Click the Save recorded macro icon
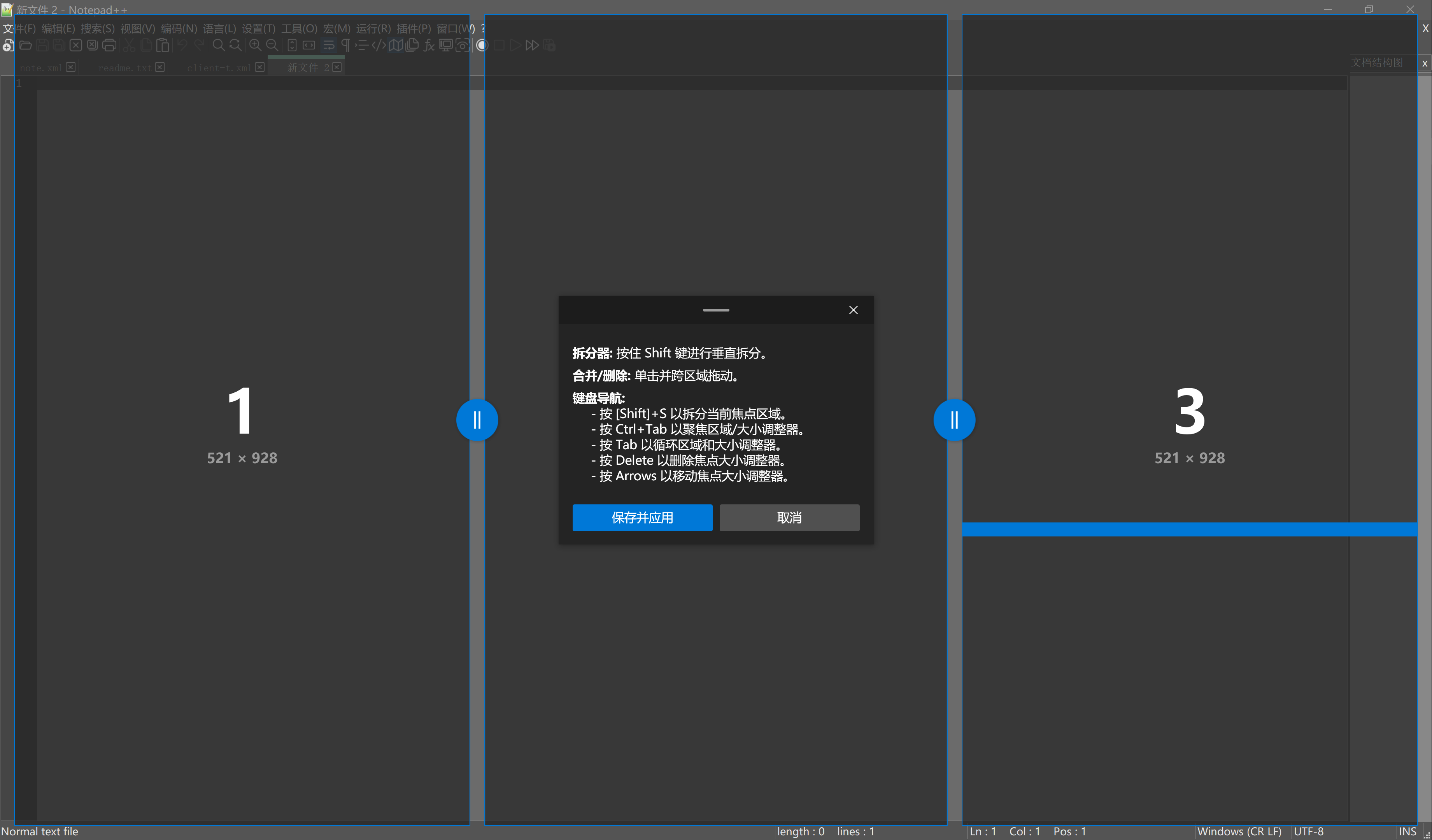Screen dimensions: 1432x840 point(549,45)
